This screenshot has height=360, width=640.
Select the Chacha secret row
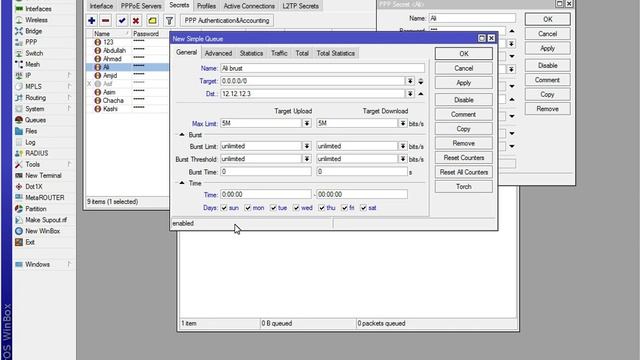click(x=127, y=100)
